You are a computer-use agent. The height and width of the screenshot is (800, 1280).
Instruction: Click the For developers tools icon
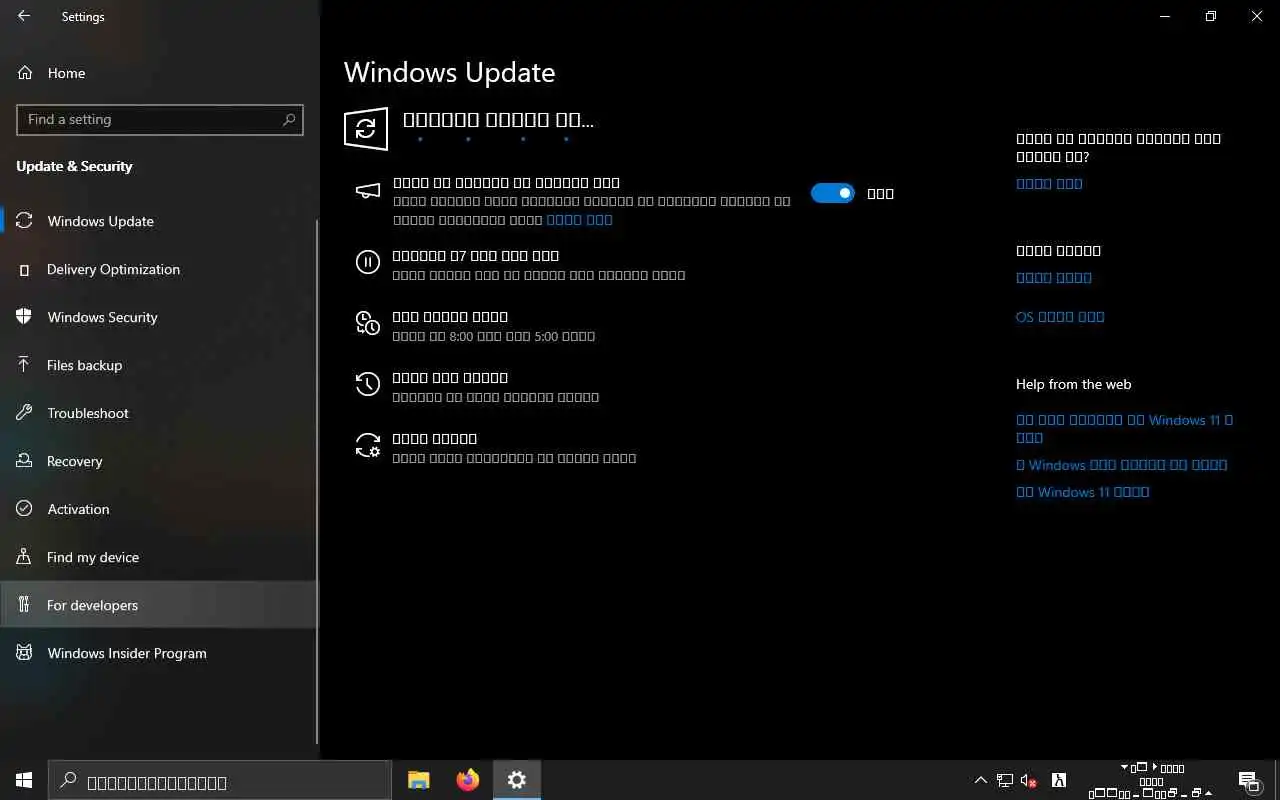pyautogui.click(x=25, y=605)
